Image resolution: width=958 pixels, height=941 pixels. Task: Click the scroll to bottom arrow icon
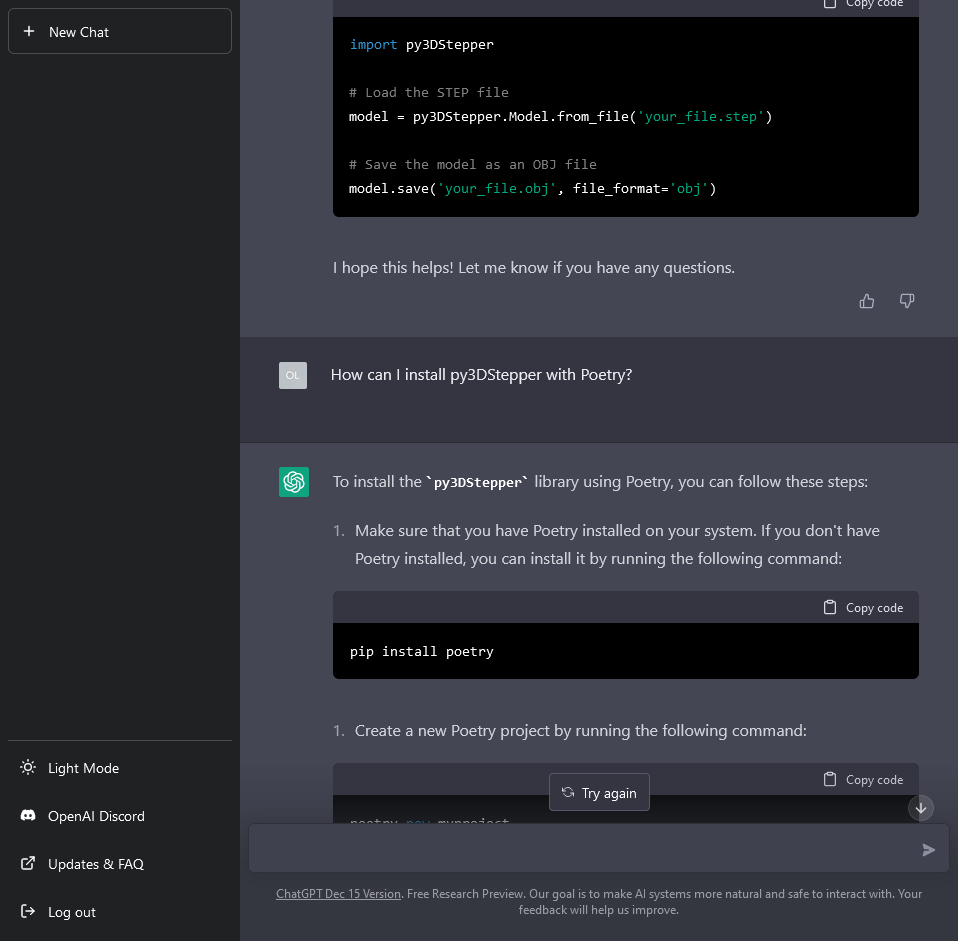pos(921,807)
